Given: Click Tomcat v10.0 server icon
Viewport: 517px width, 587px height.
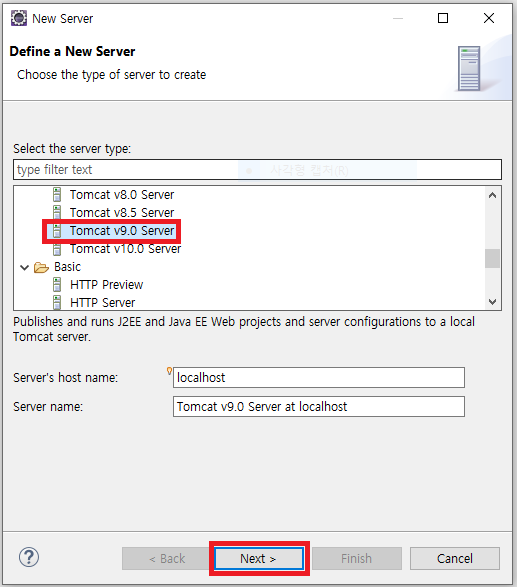Looking at the screenshot, I should tap(57, 249).
